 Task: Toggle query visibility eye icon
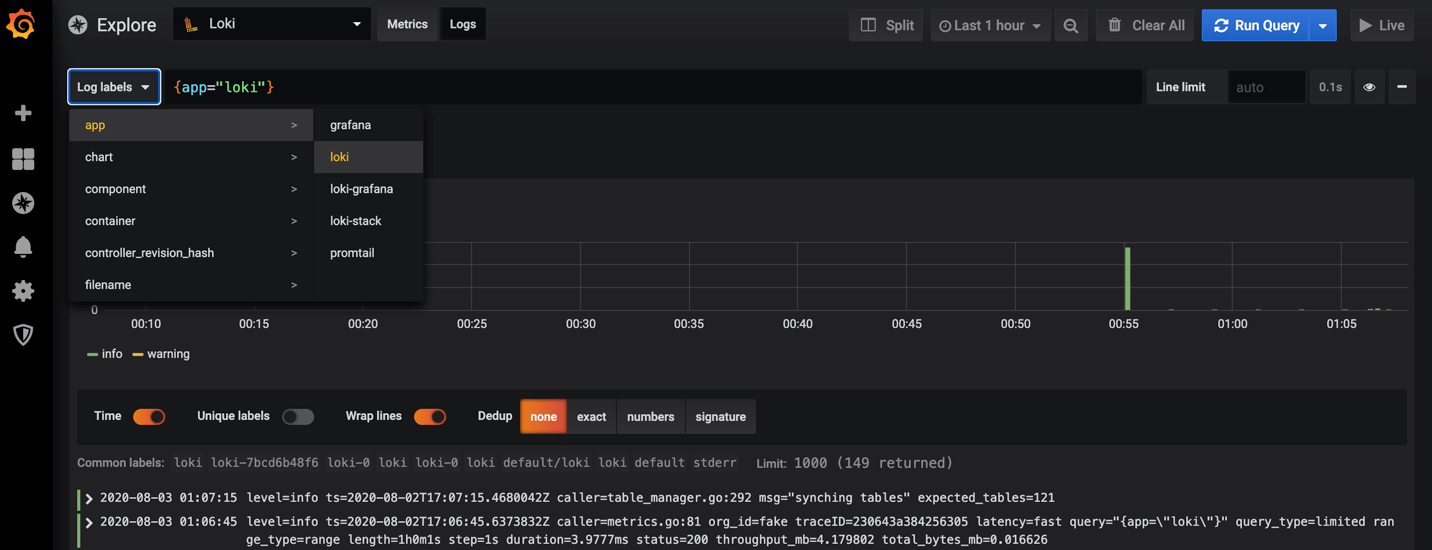(1369, 87)
